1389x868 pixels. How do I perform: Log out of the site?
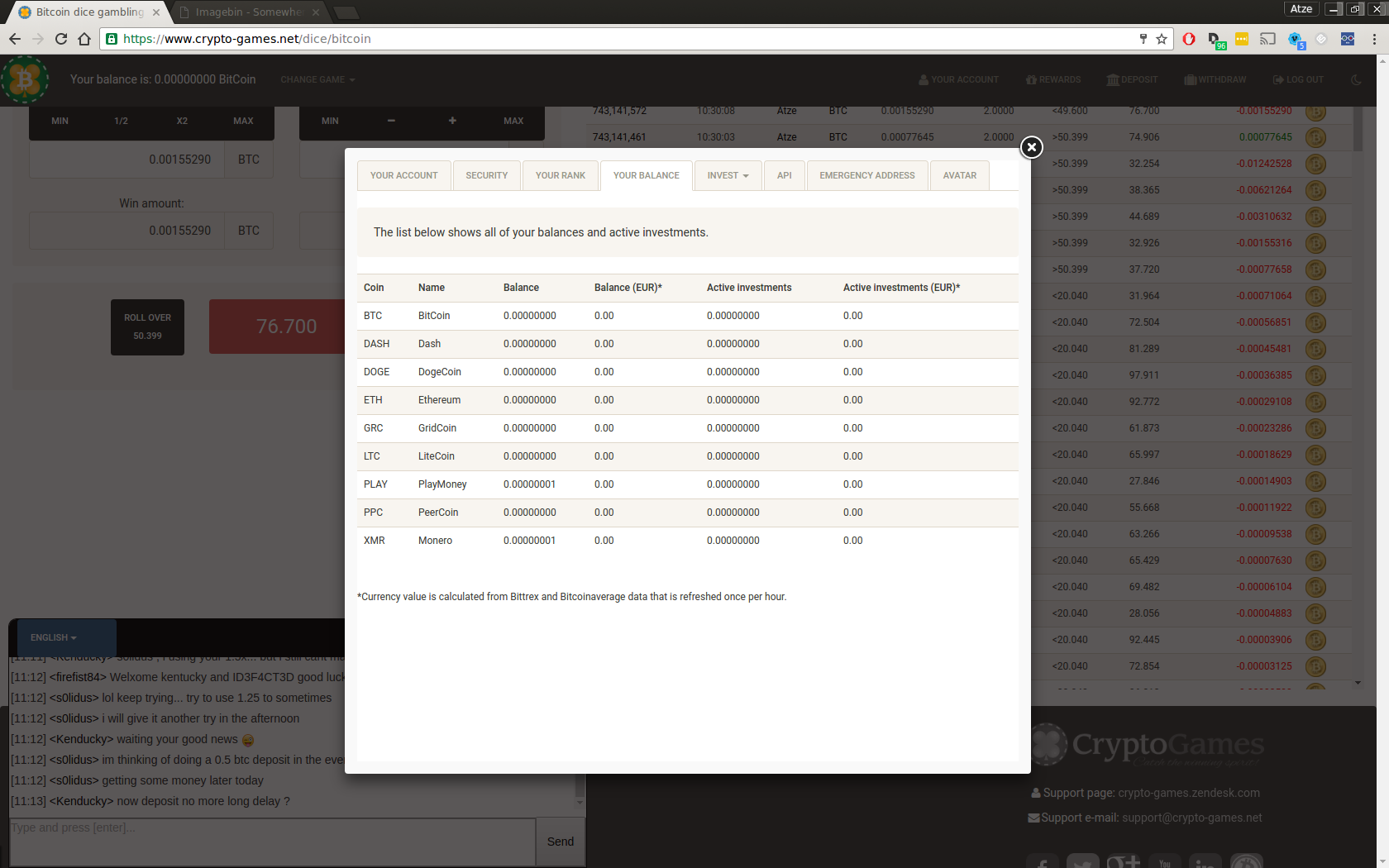[x=1298, y=79]
